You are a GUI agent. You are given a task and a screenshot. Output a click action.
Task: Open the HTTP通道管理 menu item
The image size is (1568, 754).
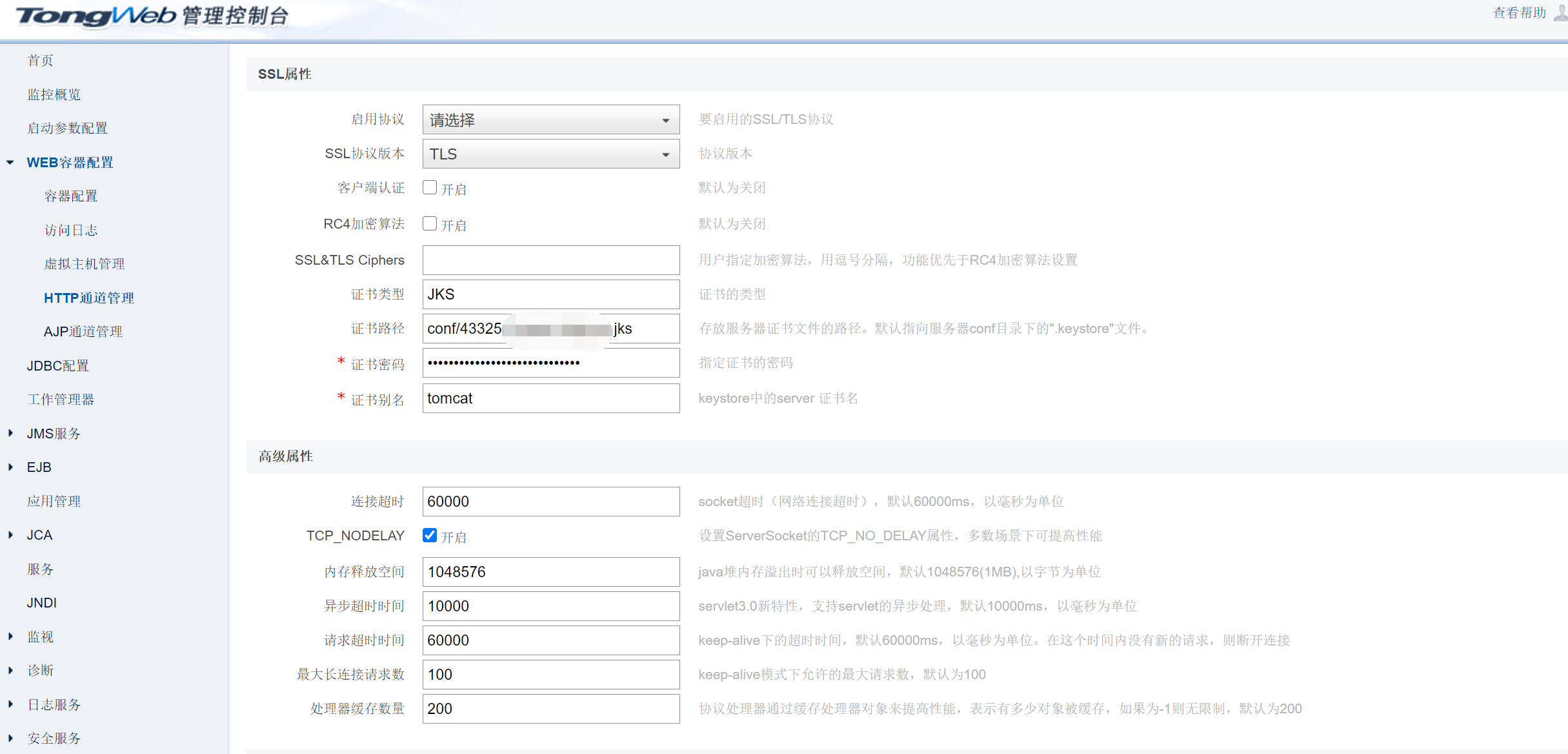[88, 298]
